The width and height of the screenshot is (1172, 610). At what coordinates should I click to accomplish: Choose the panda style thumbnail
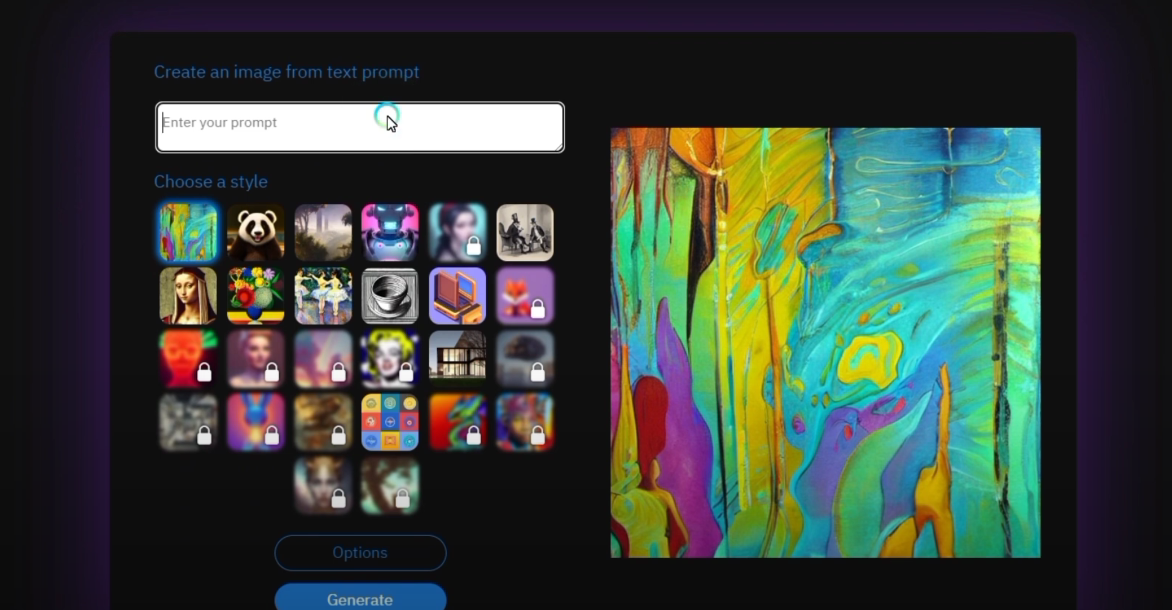(256, 232)
